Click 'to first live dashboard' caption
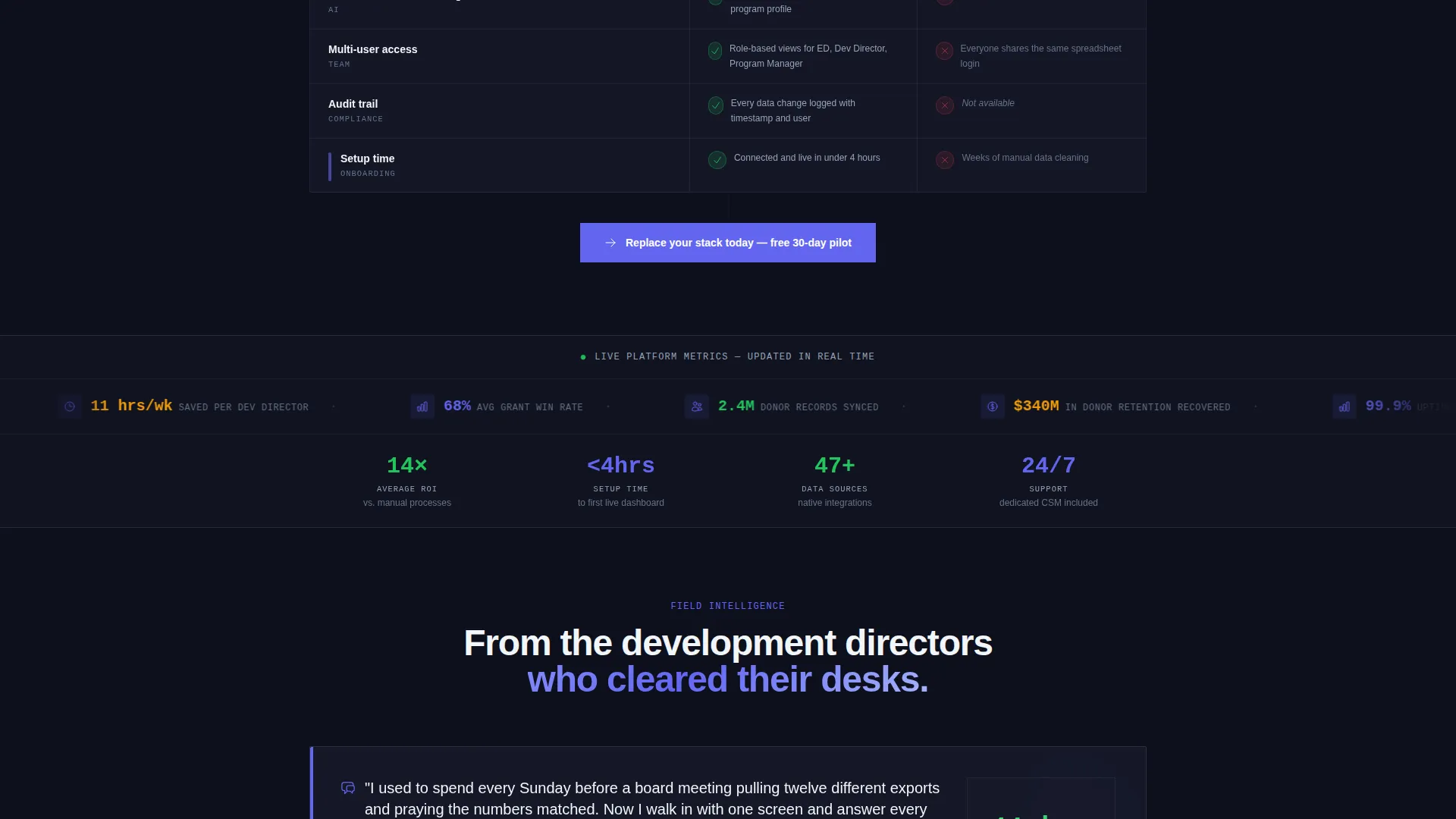This screenshot has width=1456, height=819. (x=621, y=503)
